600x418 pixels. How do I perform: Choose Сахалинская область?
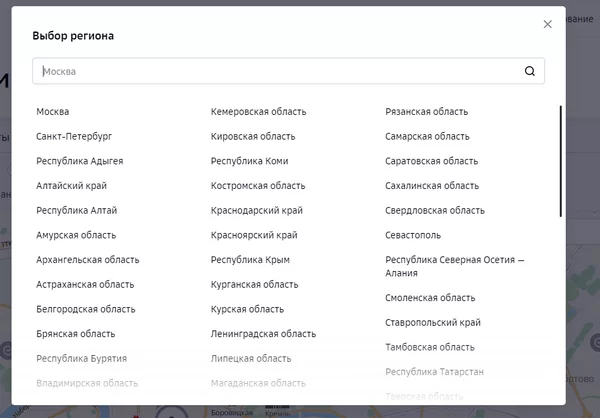(432, 186)
